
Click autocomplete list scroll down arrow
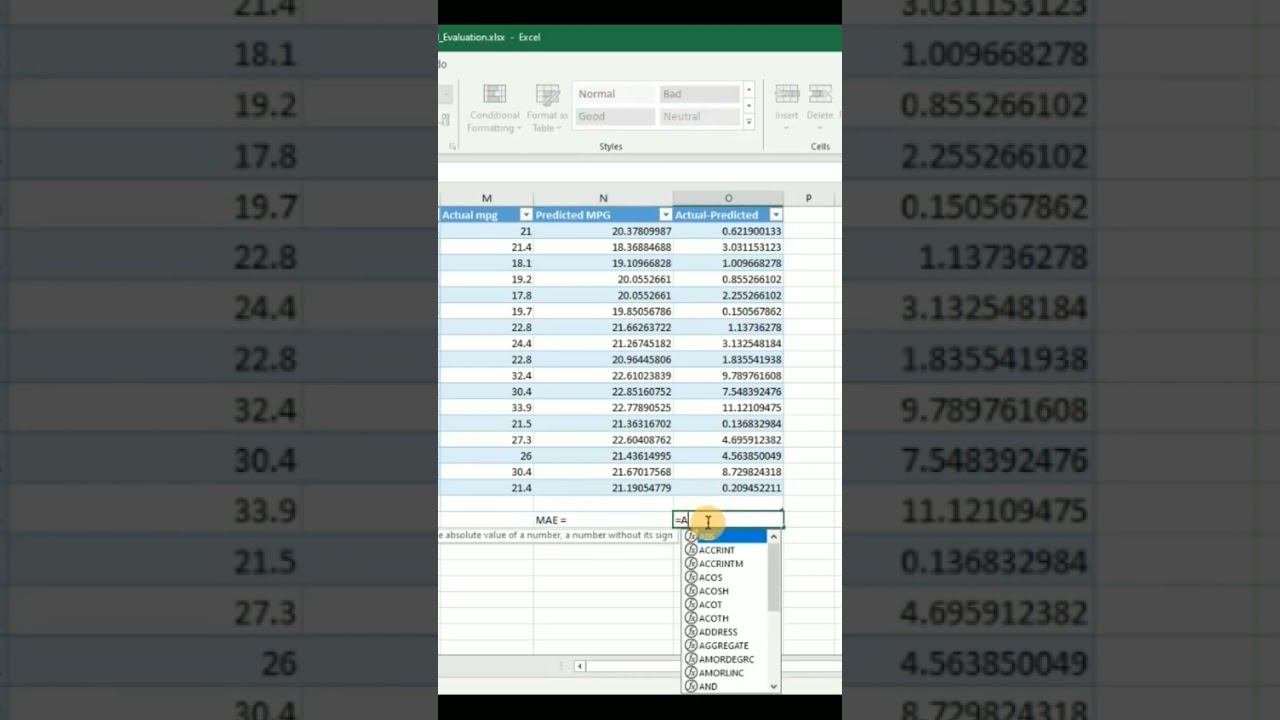[x=773, y=686]
